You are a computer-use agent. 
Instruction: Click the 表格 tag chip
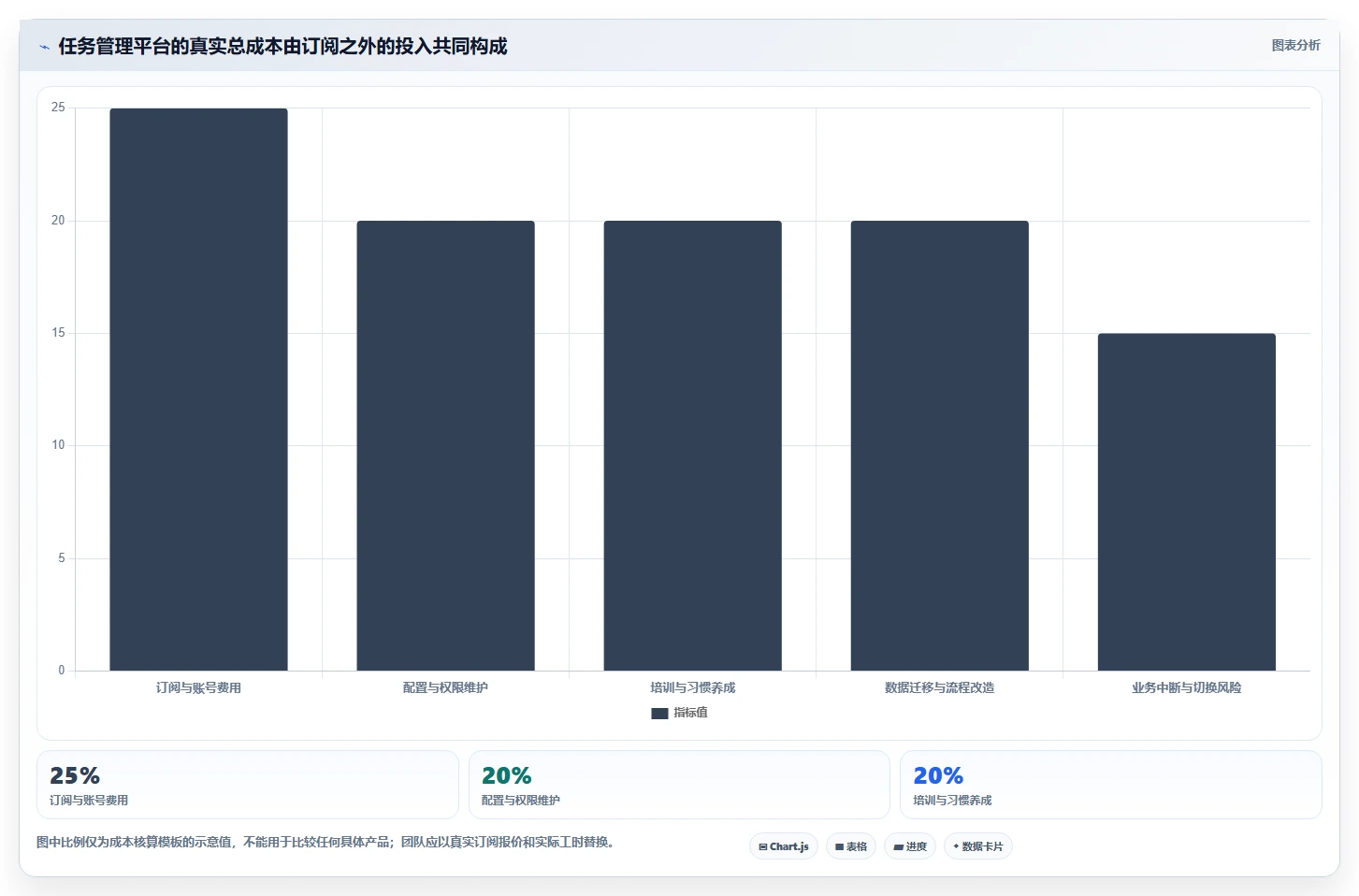click(x=851, y=846)
